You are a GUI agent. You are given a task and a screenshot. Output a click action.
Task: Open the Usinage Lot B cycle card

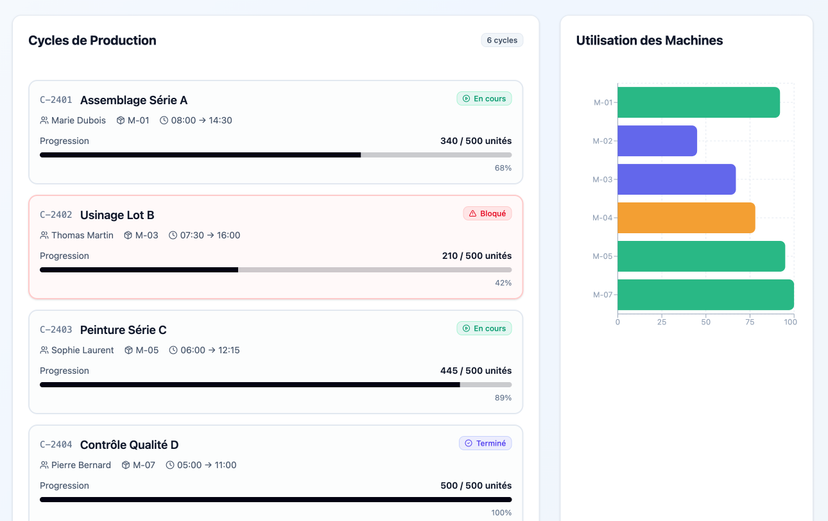coord(275,246)
